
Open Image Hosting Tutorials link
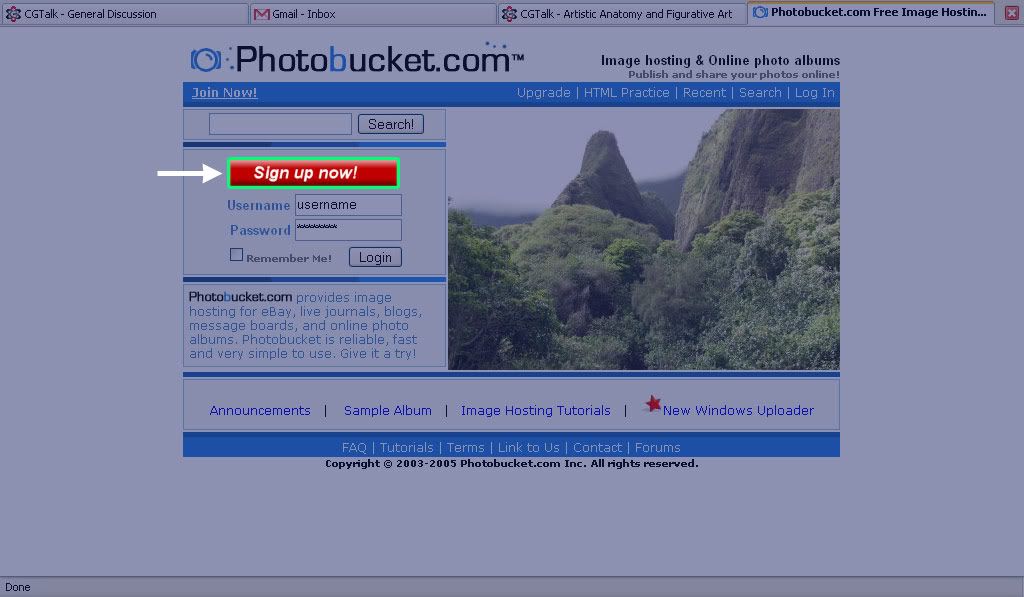(536, 411)
